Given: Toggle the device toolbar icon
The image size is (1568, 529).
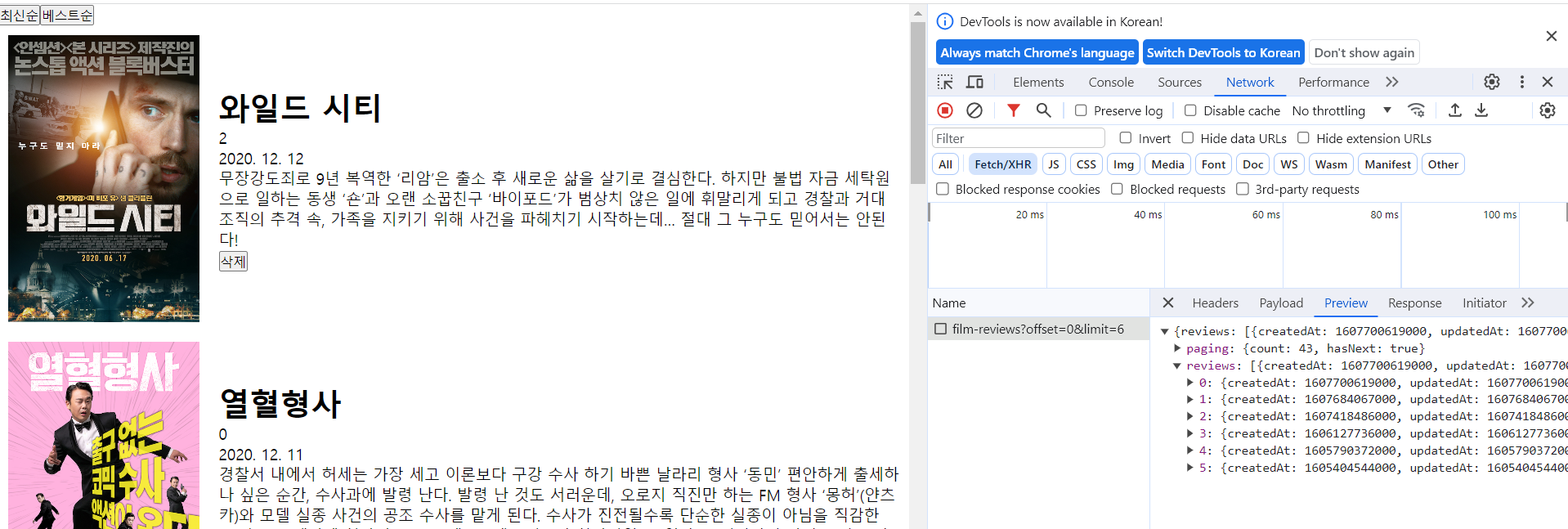Looking at the screenshot, I should 974,82.
